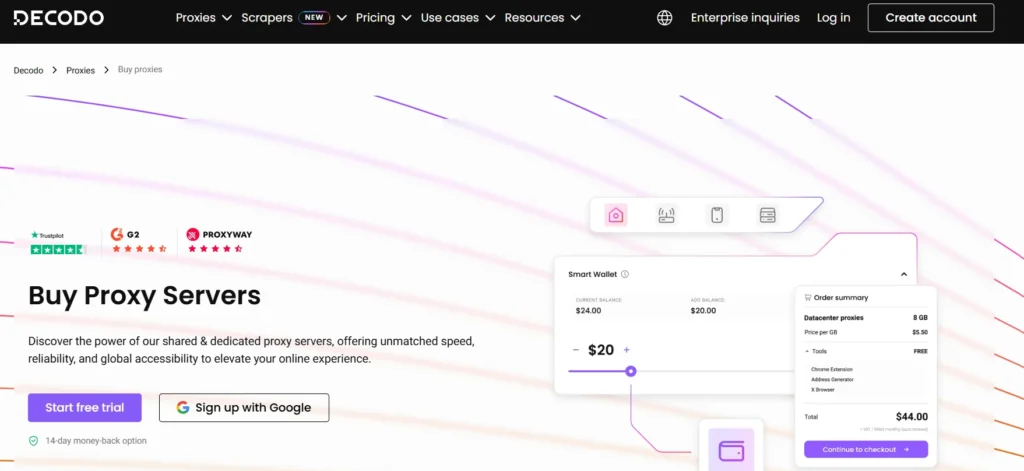Select the residential home proxy icon
Screen dimensions: 1024x471
(615, 215)
